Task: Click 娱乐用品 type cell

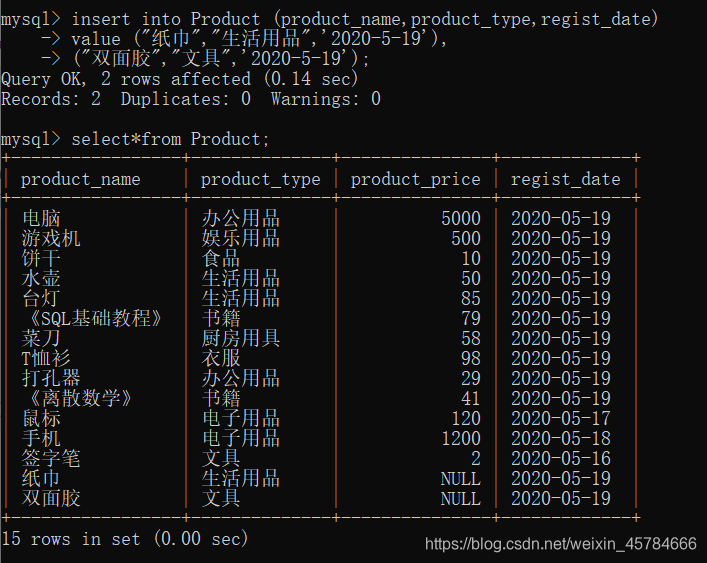Action: coord(241,238)
